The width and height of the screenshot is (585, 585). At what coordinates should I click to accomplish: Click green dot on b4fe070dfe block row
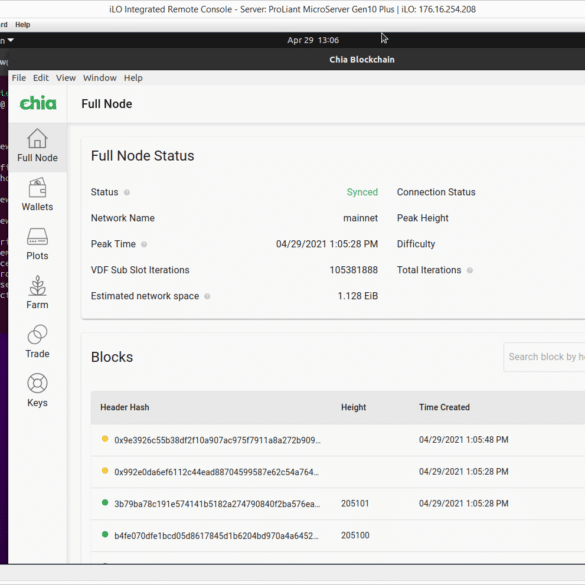[x=105, y=535]
